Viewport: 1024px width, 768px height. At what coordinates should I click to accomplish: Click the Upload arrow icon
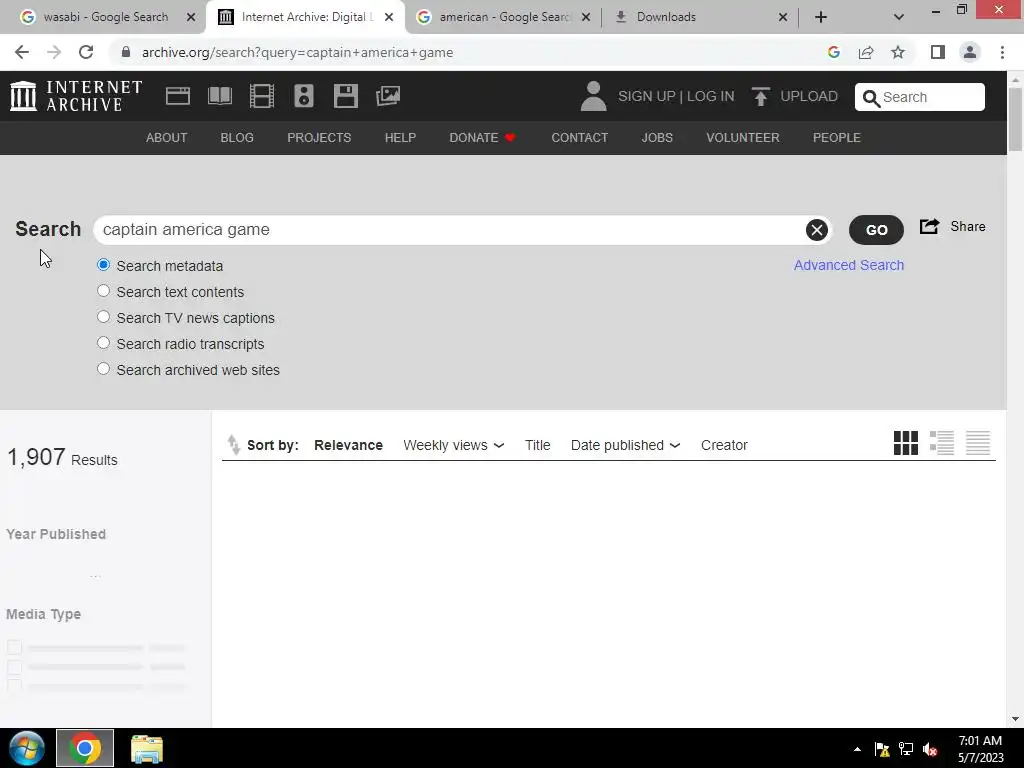coord(760,97)
